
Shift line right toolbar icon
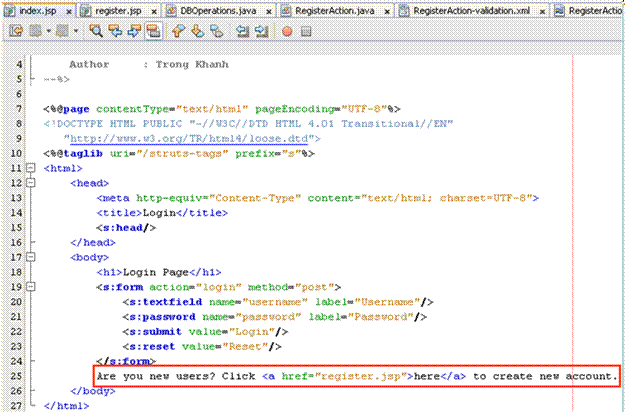point(261,31)
